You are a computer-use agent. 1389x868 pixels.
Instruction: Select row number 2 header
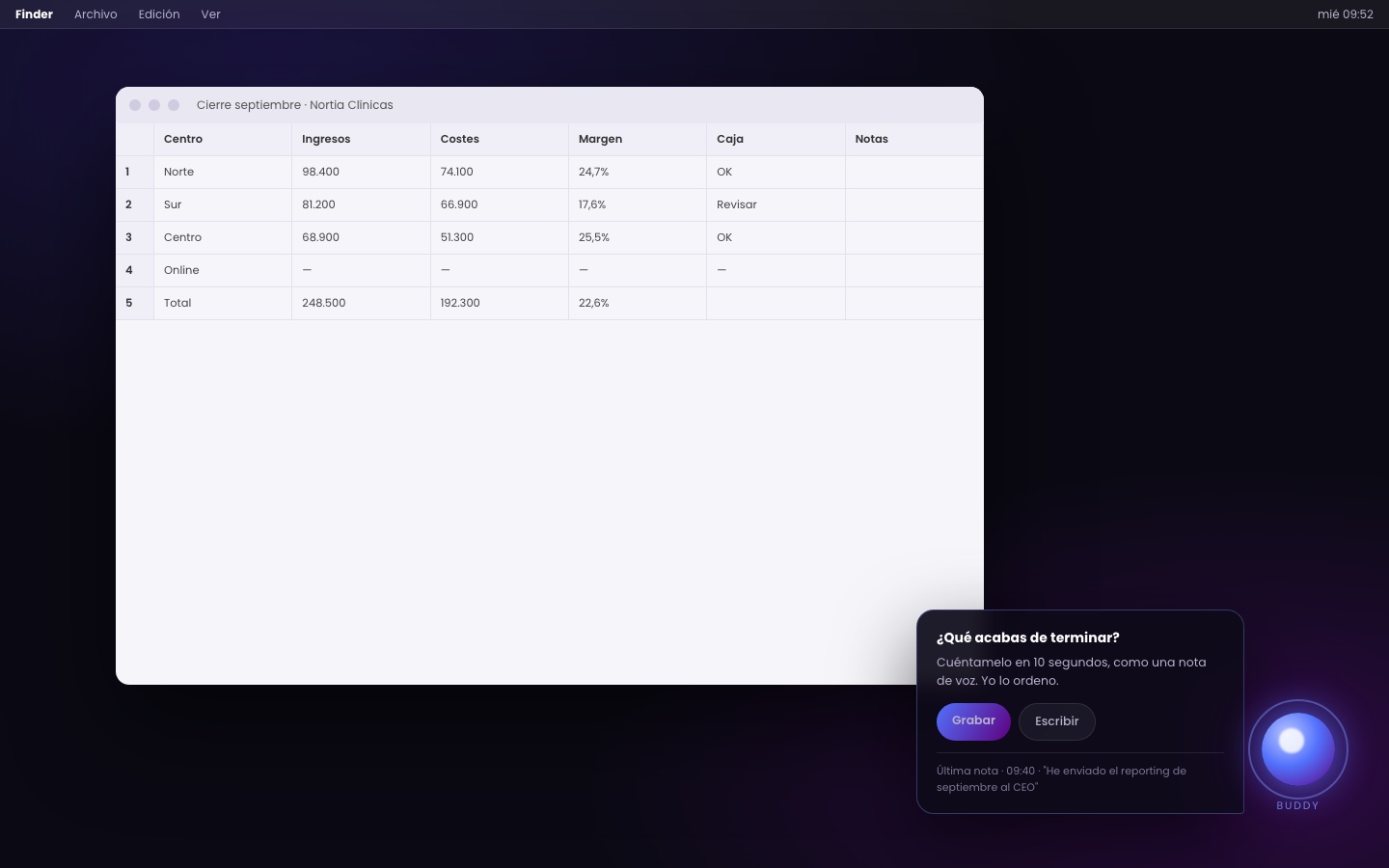coord(134,204)
